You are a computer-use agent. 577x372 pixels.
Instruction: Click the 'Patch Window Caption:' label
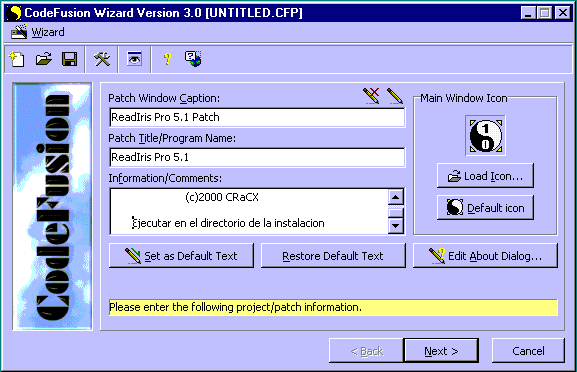pos(164,98)
